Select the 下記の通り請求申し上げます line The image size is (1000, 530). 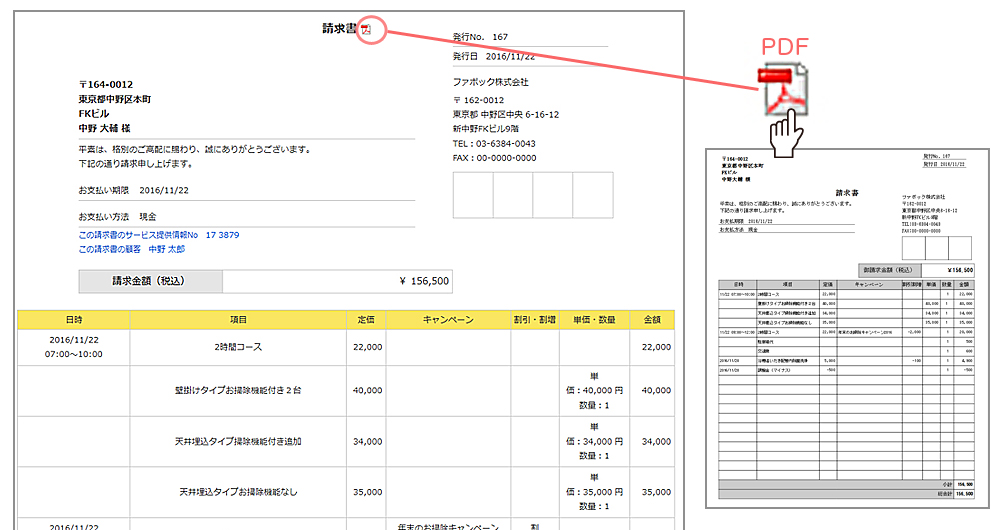(136, 164)
